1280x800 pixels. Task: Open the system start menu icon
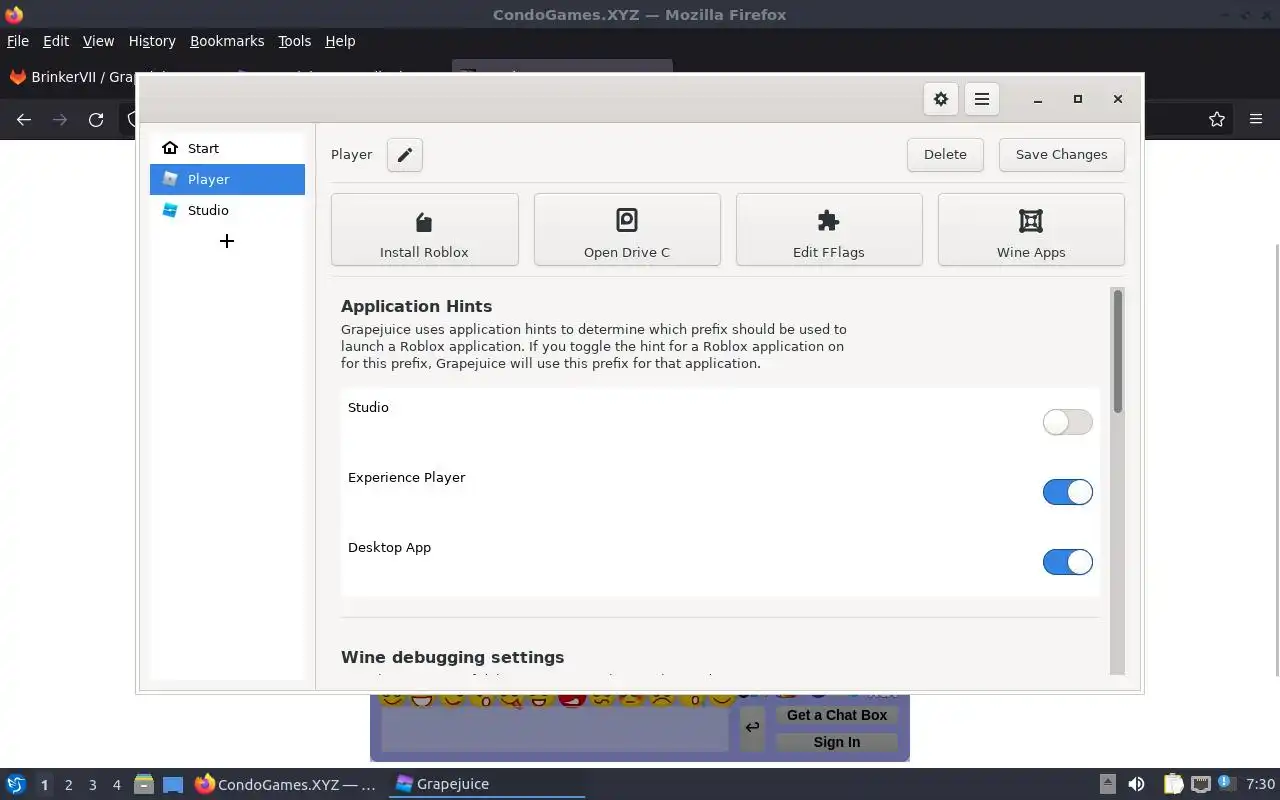pos(16,784)
